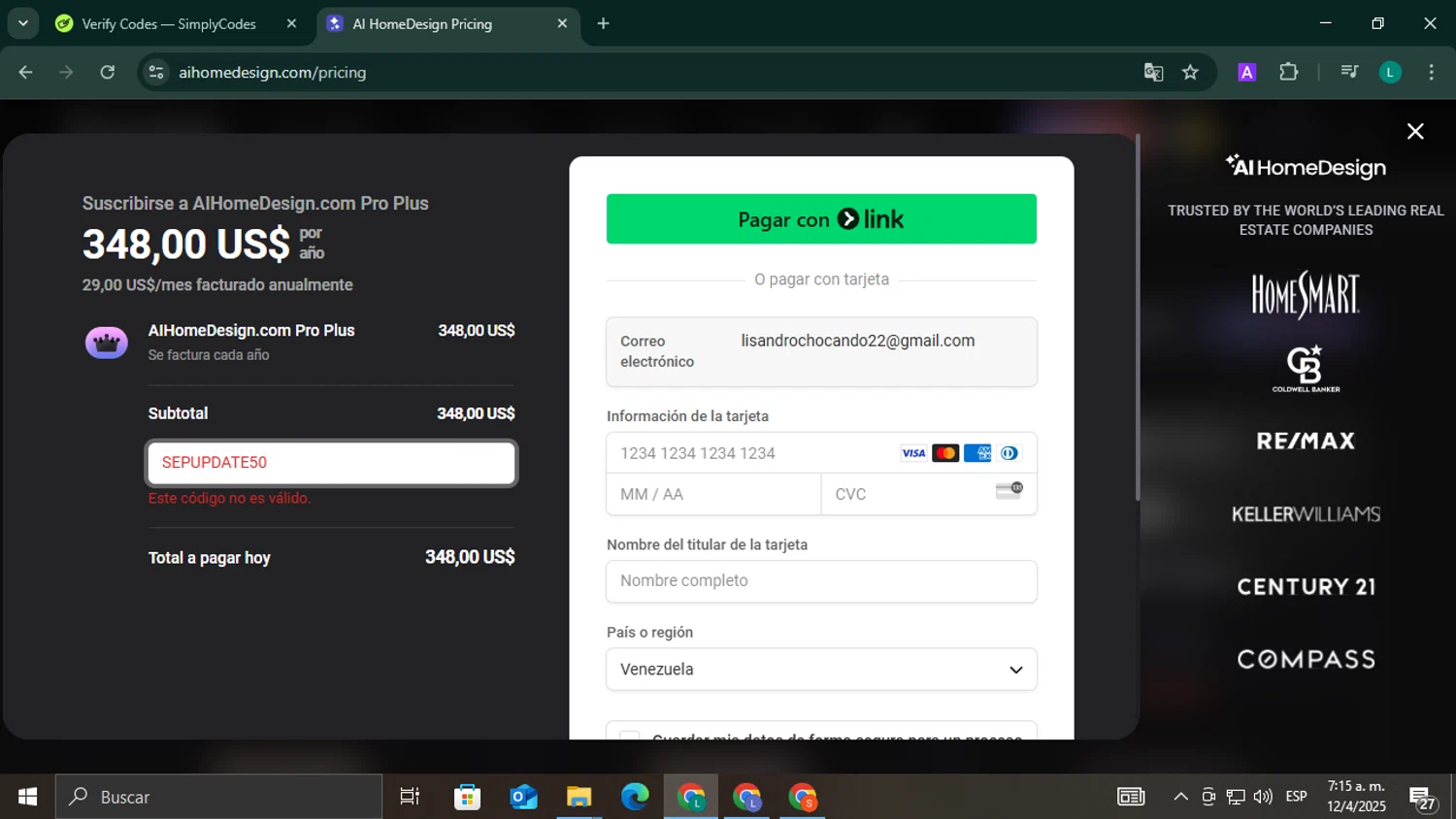
Task: Open the Chrome three-dot menu
Action: pos(1431,72)
